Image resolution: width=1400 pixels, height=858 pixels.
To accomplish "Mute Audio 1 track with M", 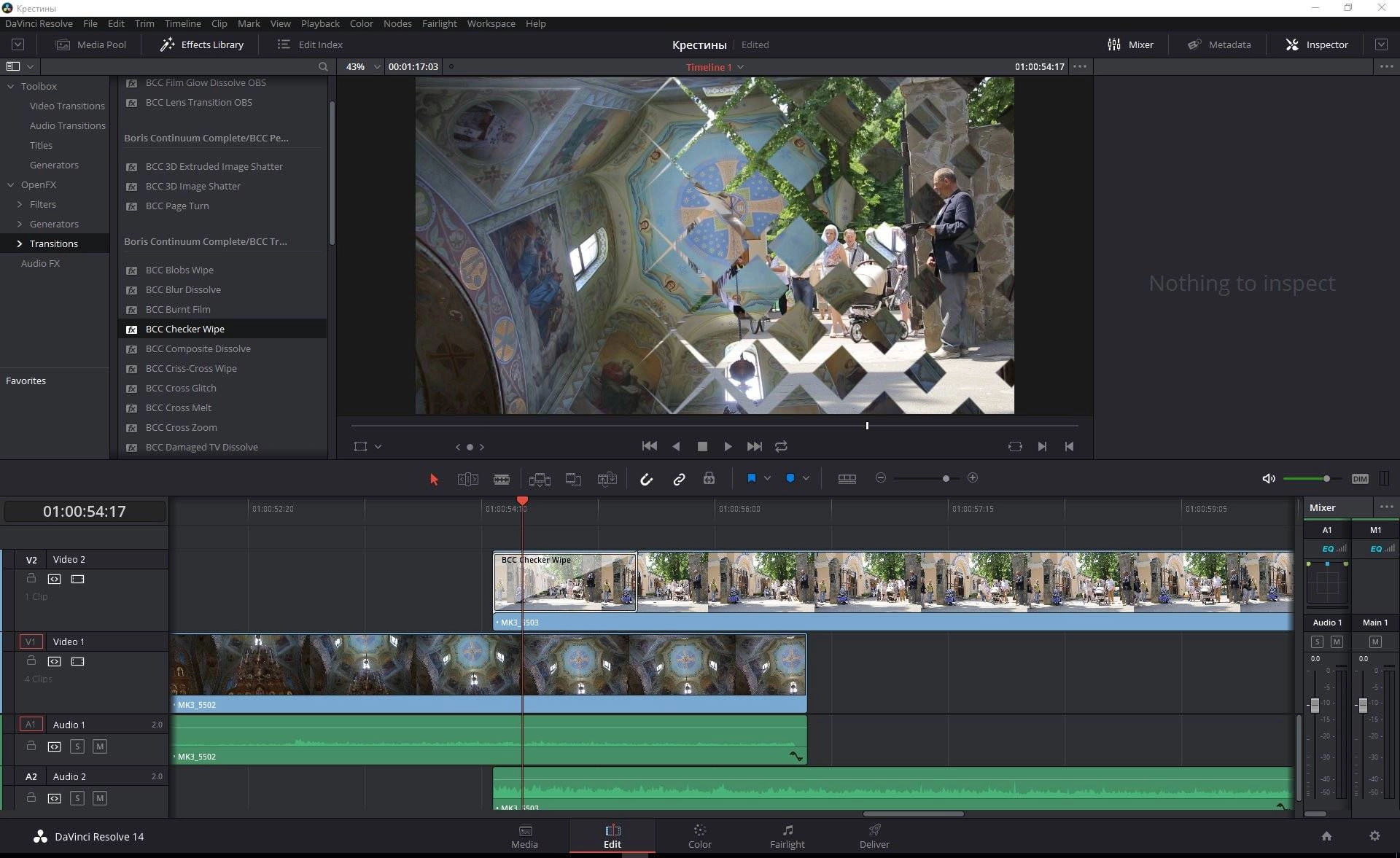I will (100, 746).
